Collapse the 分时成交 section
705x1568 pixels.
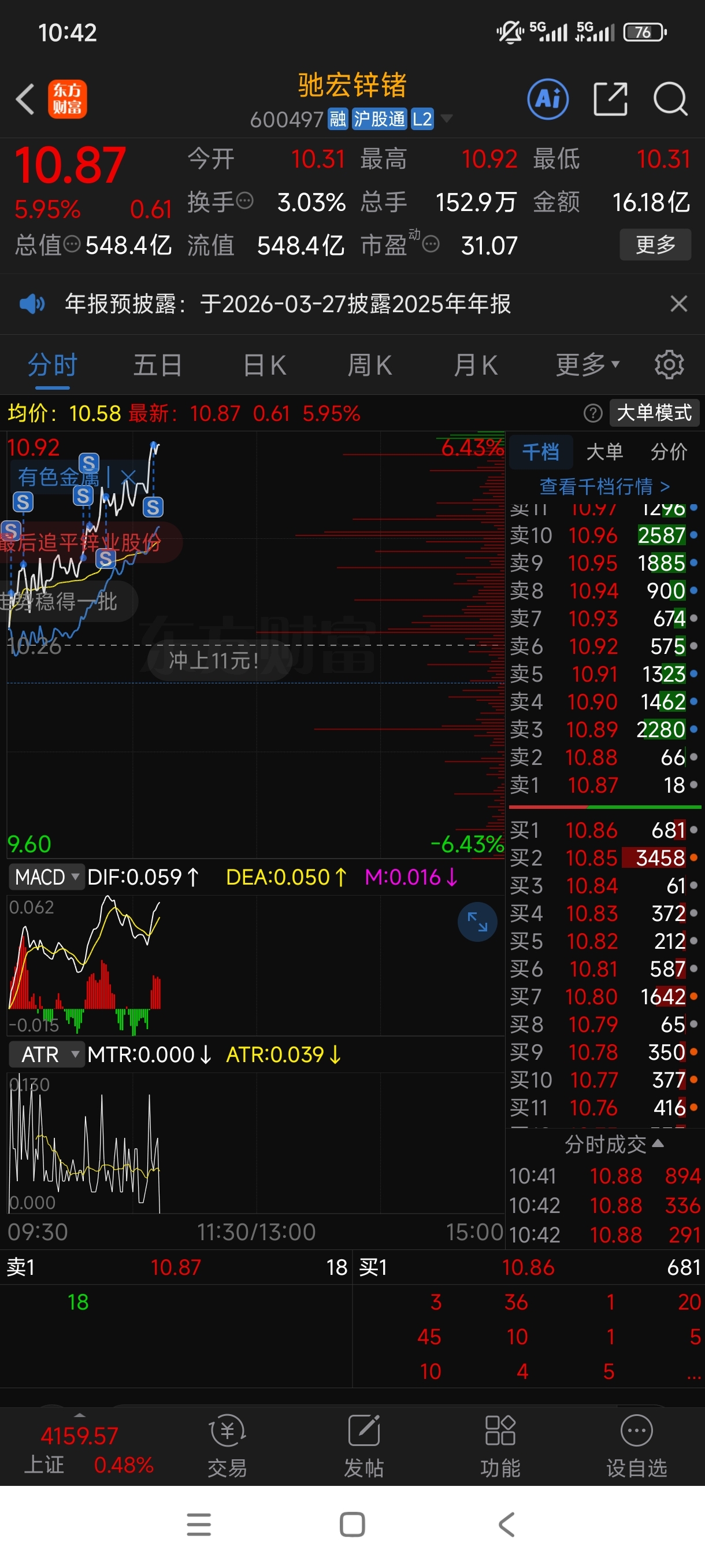tap(613, 1144)
